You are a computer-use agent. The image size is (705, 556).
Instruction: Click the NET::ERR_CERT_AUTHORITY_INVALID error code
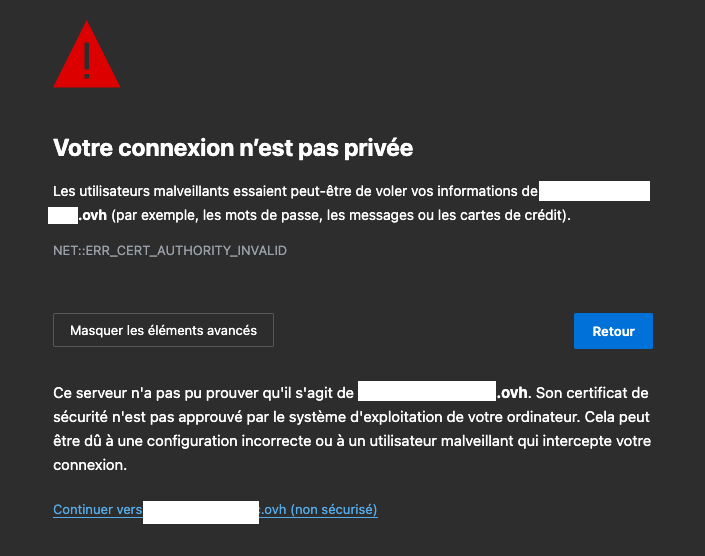click(x=170, y=251)
